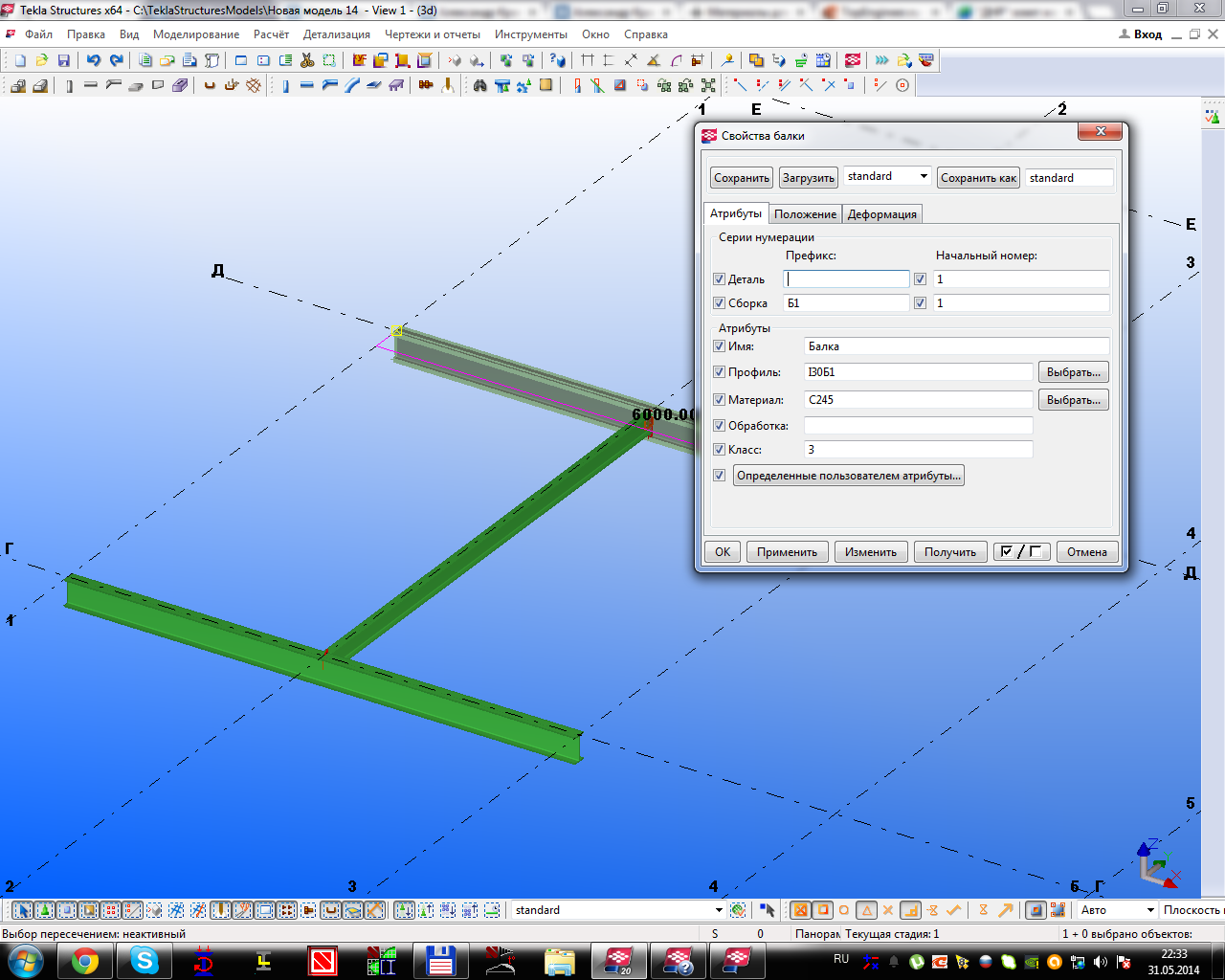1225x980 pixels.
Task: Toggle the Класс checkbox
Action: pos(720,450)
